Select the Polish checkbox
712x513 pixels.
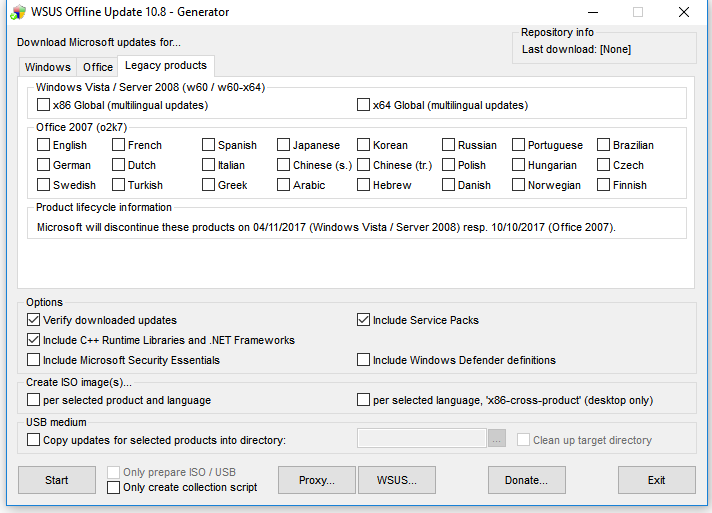pyautogui.click(x=448, y=165)
